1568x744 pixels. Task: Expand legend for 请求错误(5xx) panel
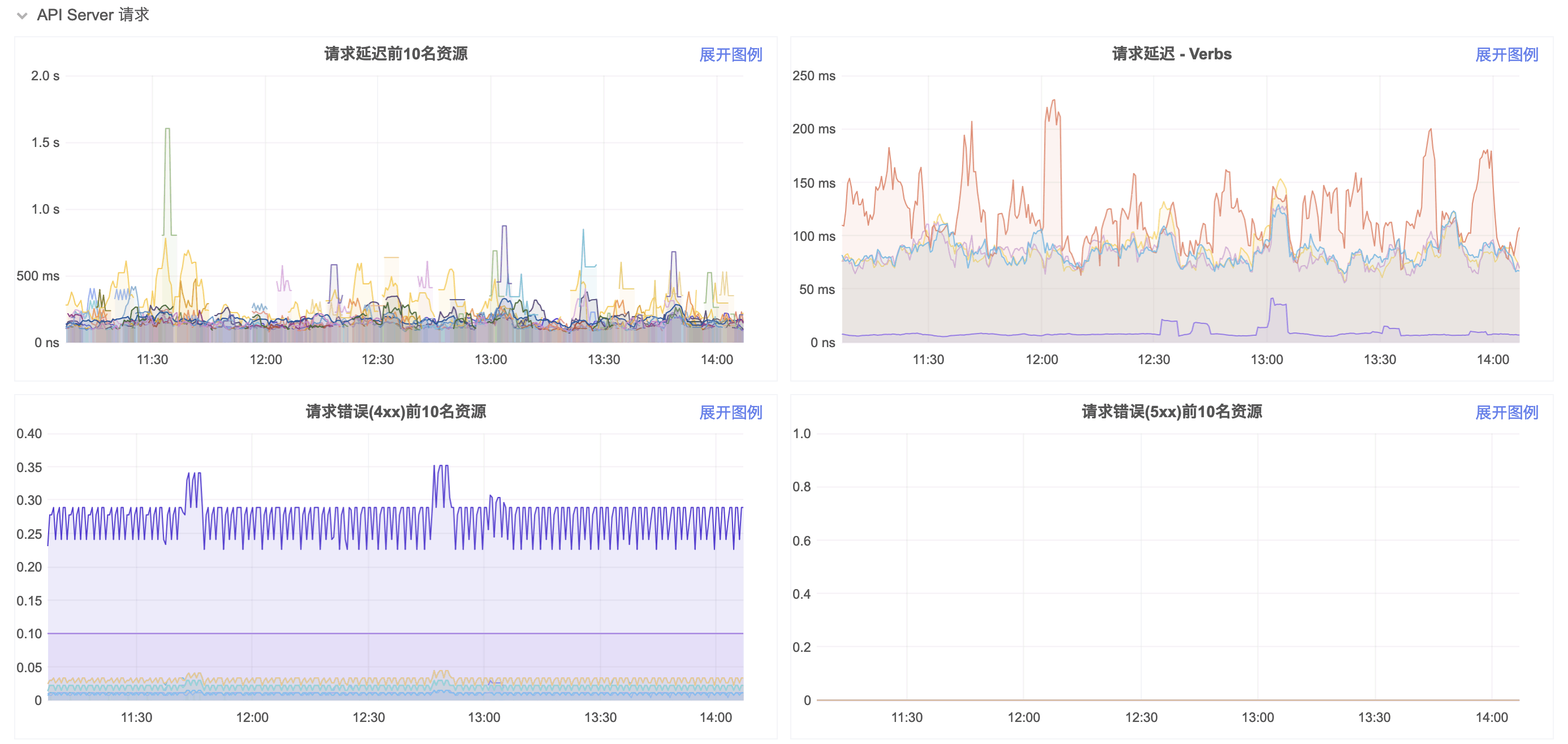coord(1506,413)
